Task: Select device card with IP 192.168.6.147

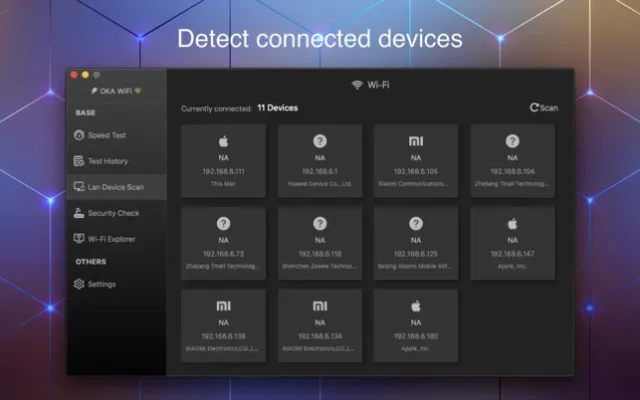Action: tap(512, 243)
